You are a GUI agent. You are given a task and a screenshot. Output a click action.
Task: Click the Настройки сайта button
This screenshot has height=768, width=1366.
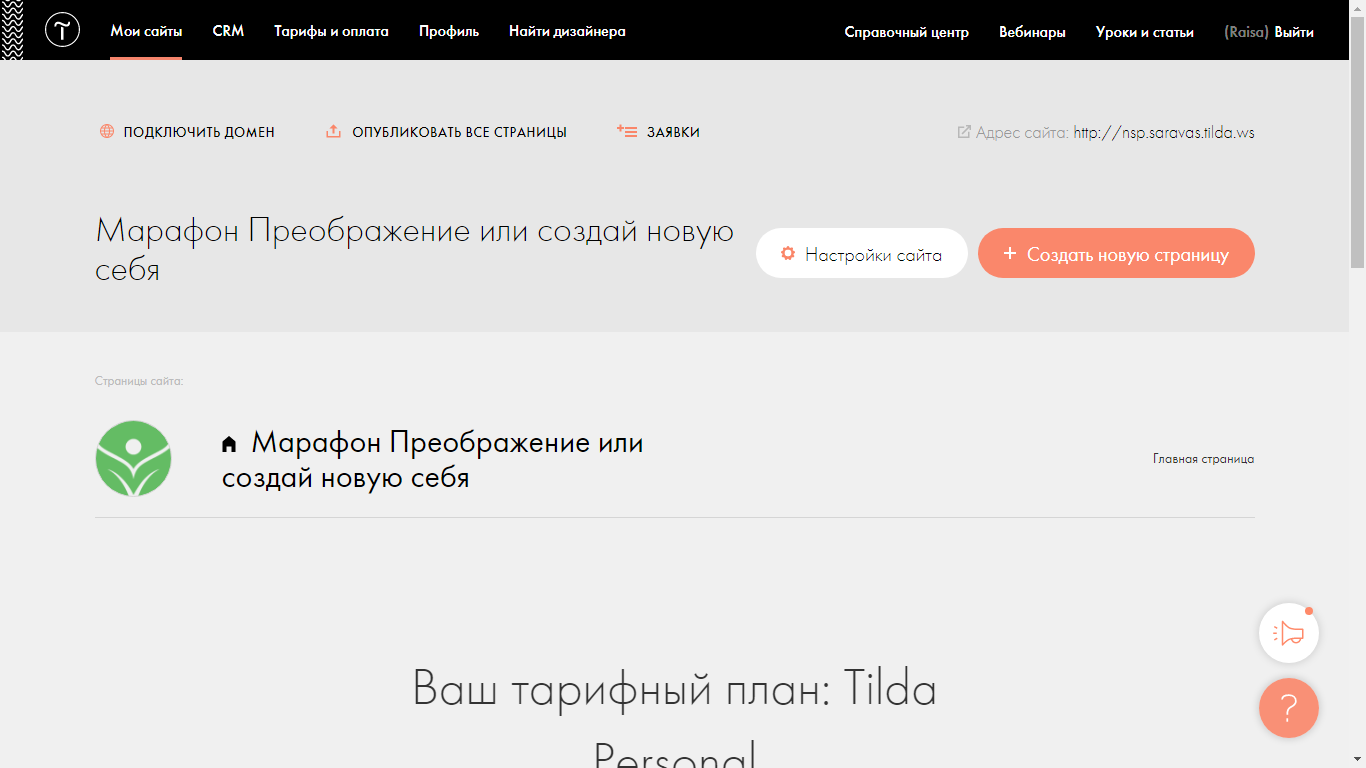[x=861, y=254]
